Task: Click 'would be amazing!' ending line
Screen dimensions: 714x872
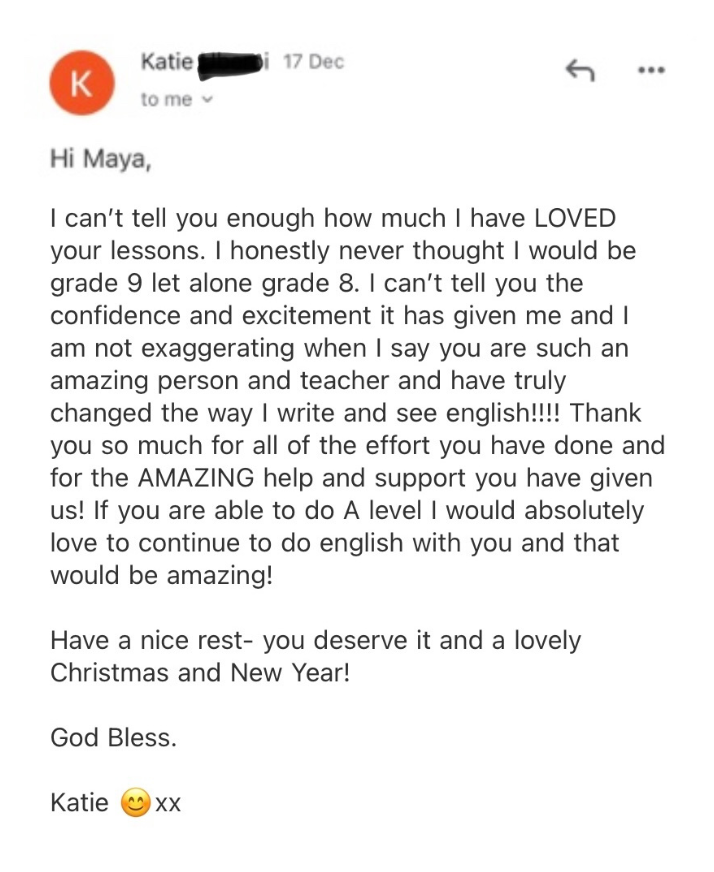Action: [x=162, y=576]
